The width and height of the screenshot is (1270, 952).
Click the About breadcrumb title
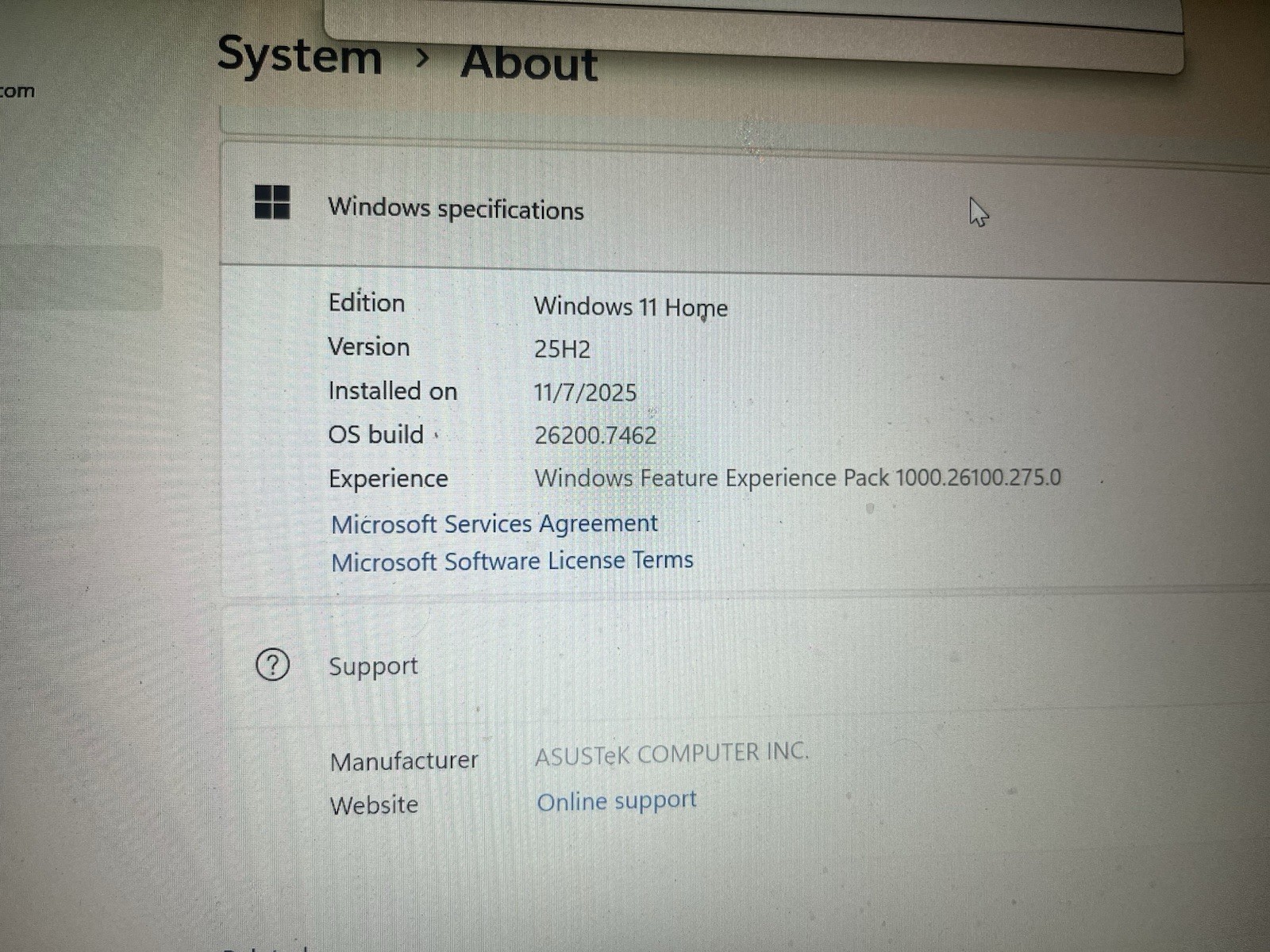click(529, 63)
